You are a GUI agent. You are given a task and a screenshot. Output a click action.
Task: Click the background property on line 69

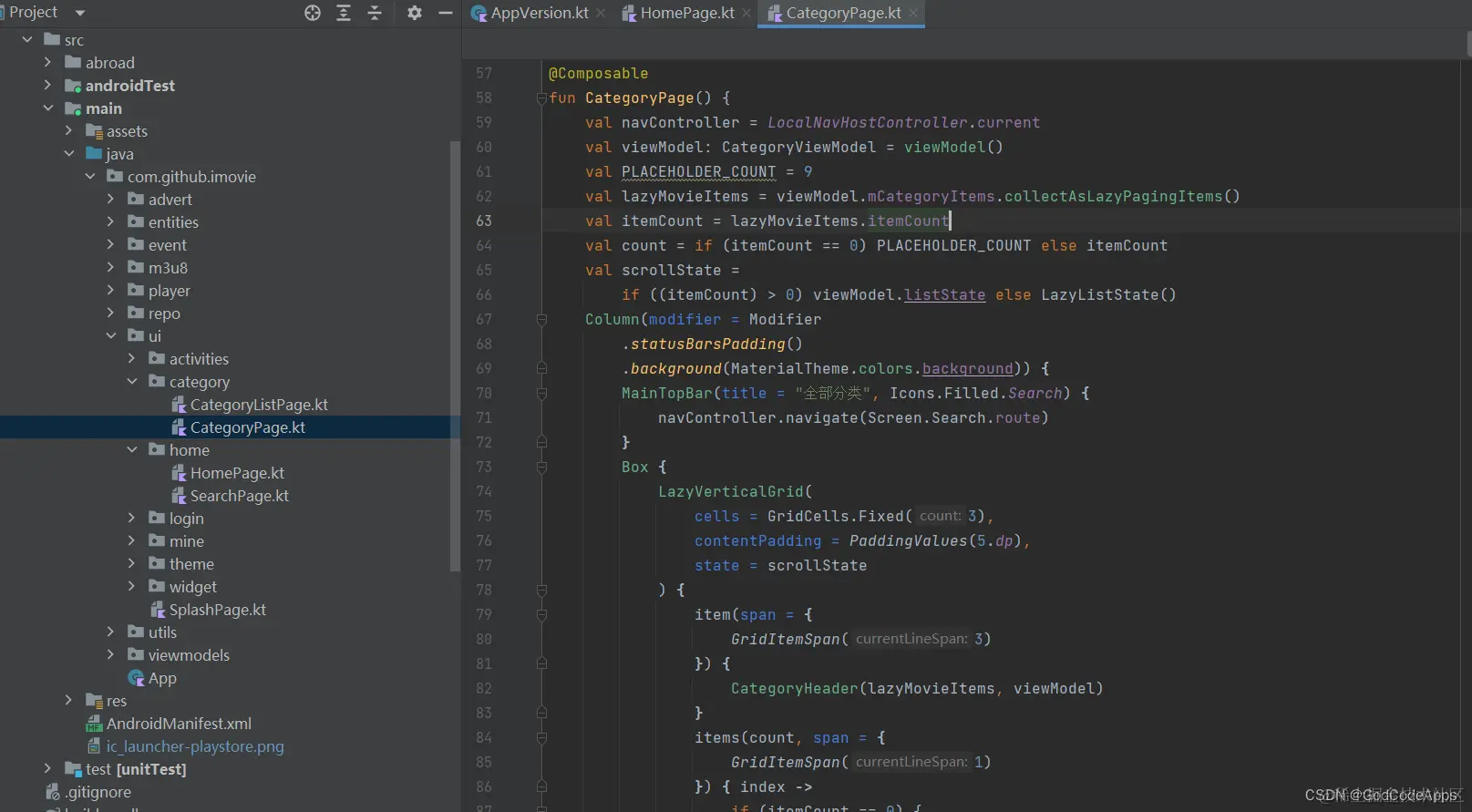[967, 368]
